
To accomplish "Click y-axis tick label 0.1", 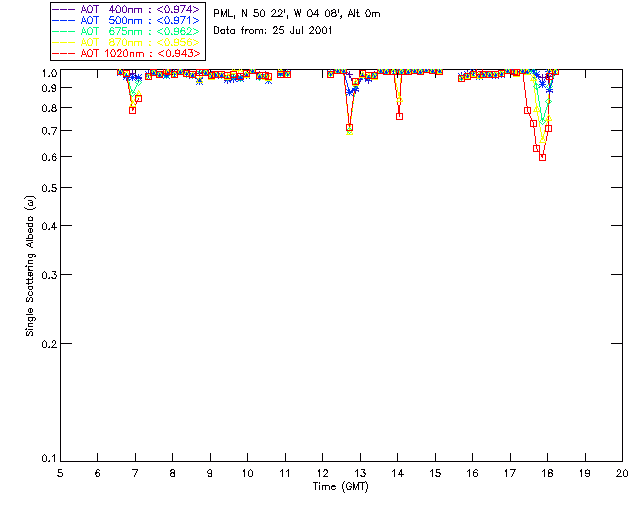I will [49, 459].
